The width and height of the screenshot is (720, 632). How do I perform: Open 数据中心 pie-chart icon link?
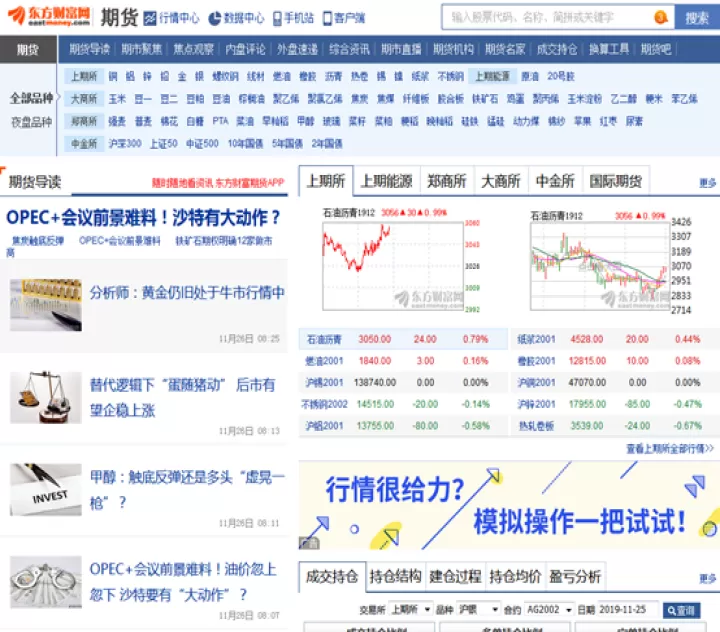pos(236,18)
